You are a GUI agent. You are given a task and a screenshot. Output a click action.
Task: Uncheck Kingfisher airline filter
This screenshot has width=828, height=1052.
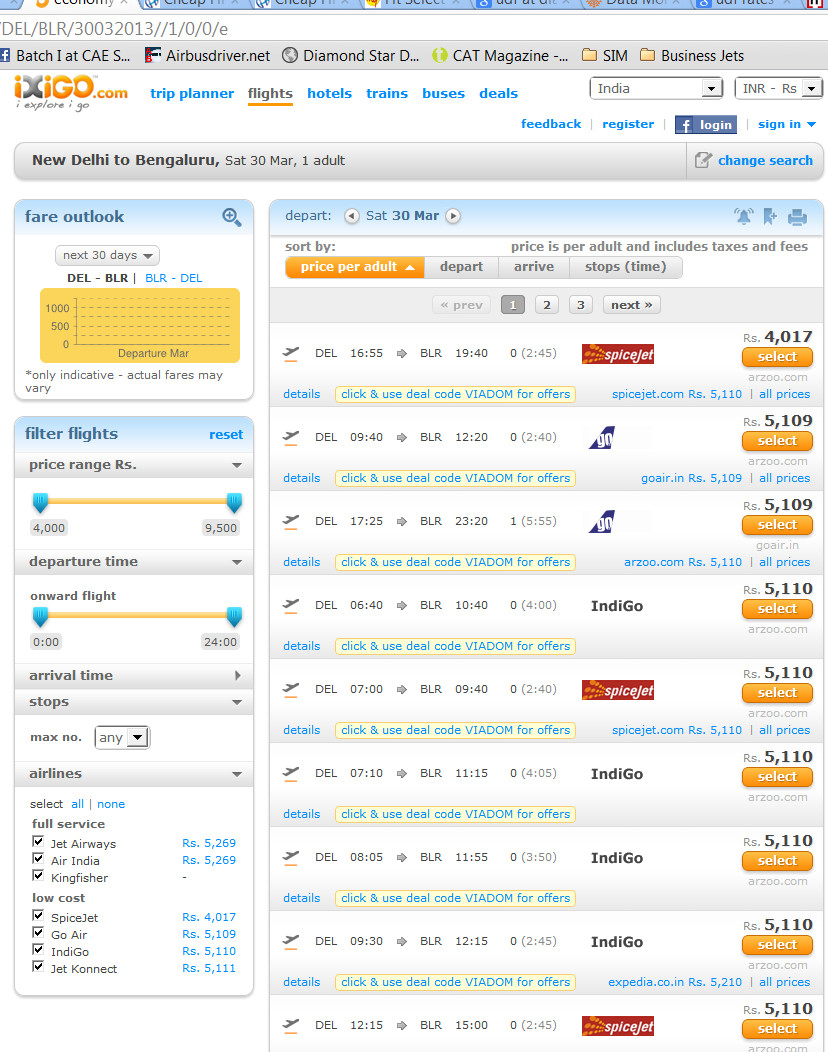[38, 876]
